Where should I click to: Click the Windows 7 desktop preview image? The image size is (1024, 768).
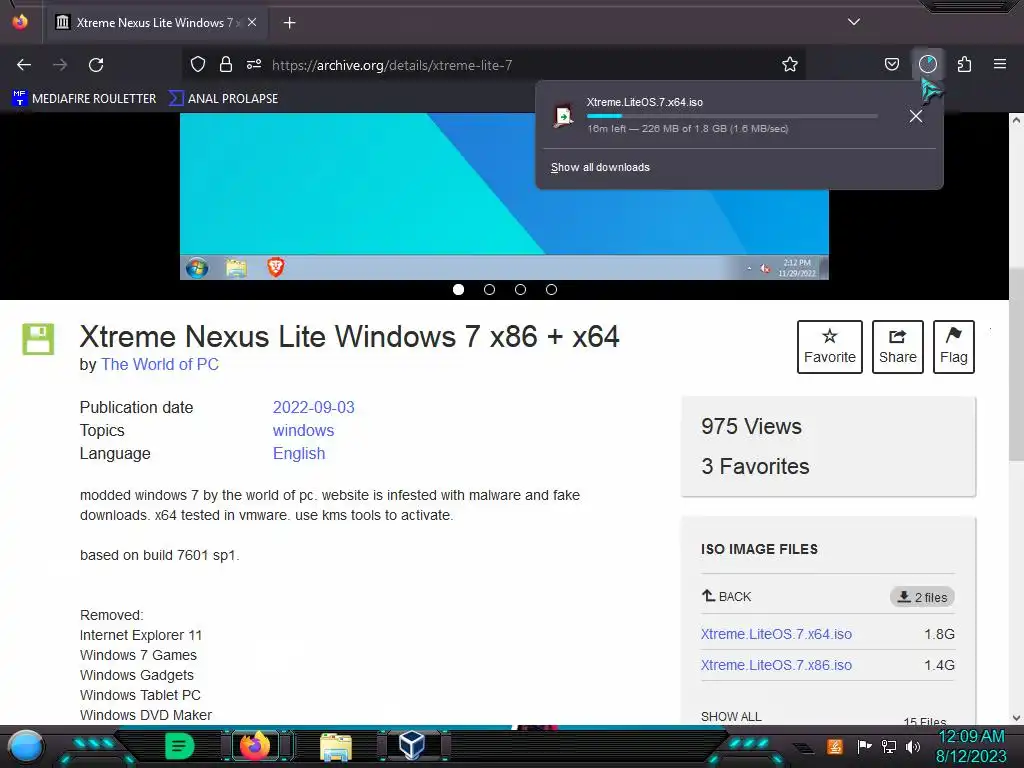[504, 196]
